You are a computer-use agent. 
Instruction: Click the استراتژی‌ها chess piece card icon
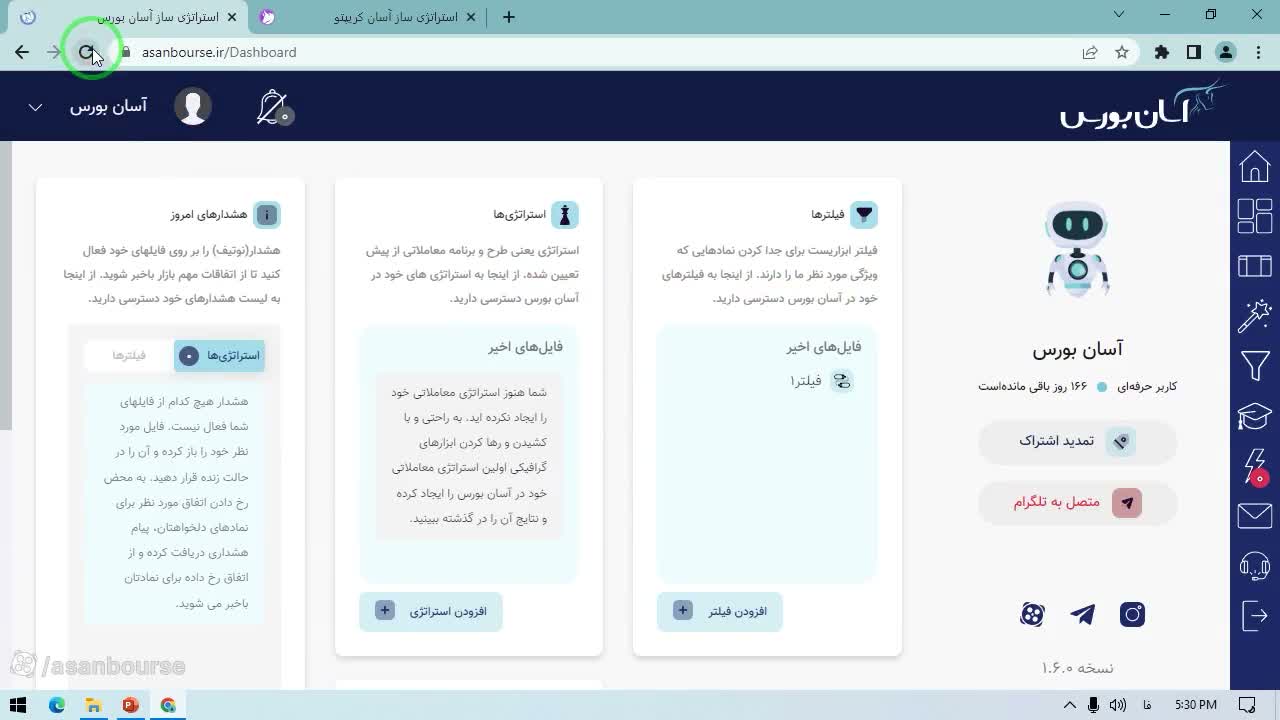tap(565, 214)
